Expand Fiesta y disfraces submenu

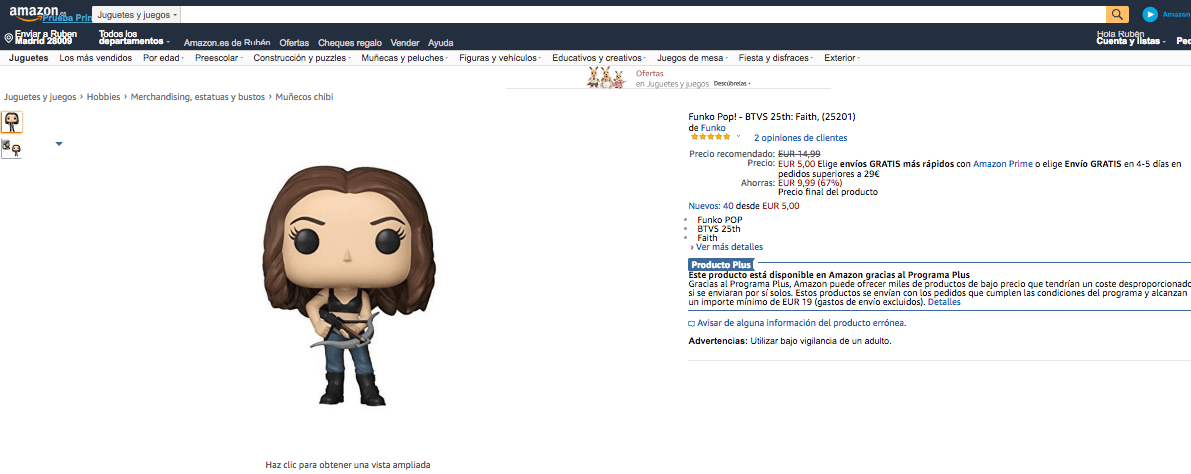(776, 58)
